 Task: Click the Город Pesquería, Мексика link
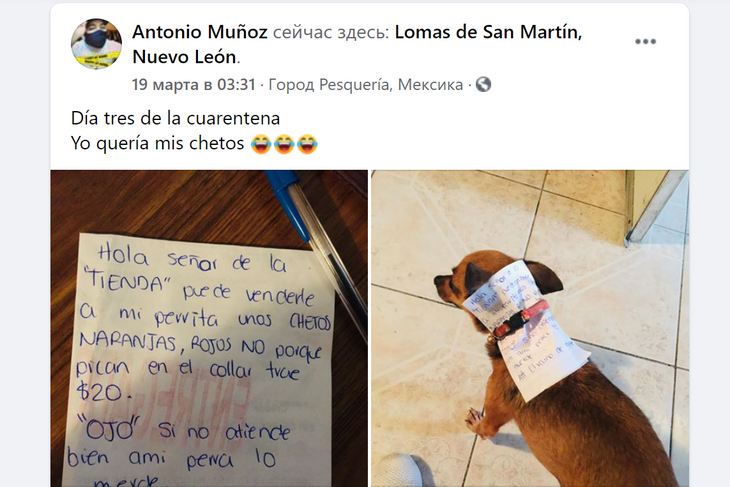pyautogui.click(x=366, y=85)
